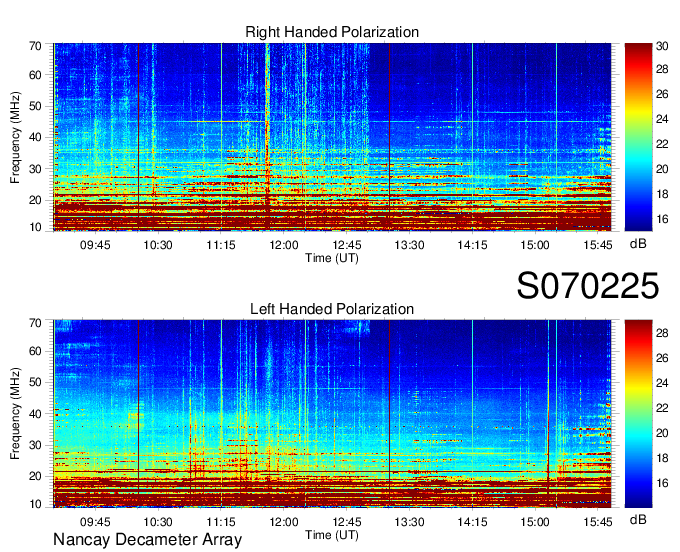Click the dB unit label of Right Handed colorbar

coord(638,244)
